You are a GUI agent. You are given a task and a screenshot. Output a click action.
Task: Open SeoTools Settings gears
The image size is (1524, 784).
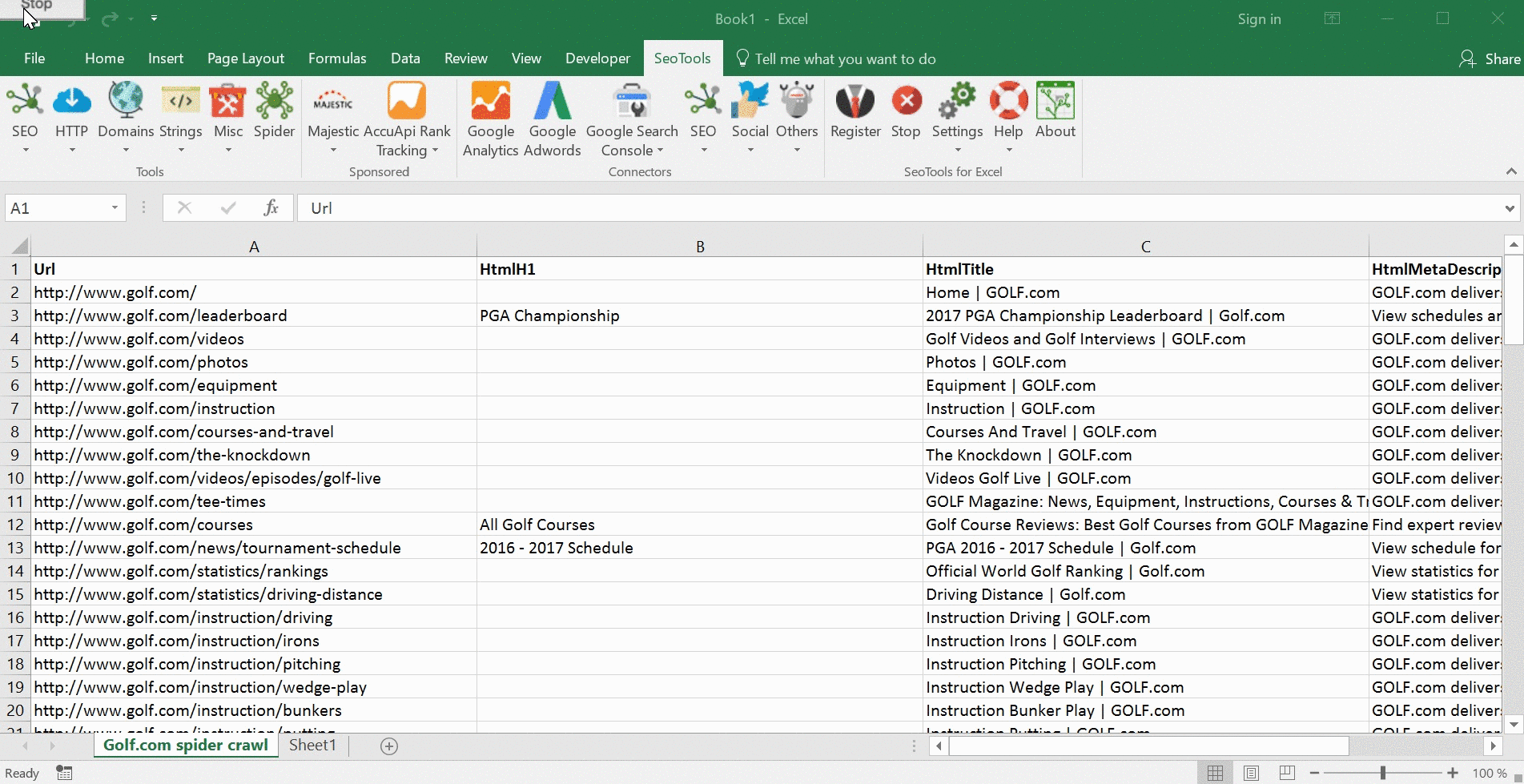coord(957,118)
